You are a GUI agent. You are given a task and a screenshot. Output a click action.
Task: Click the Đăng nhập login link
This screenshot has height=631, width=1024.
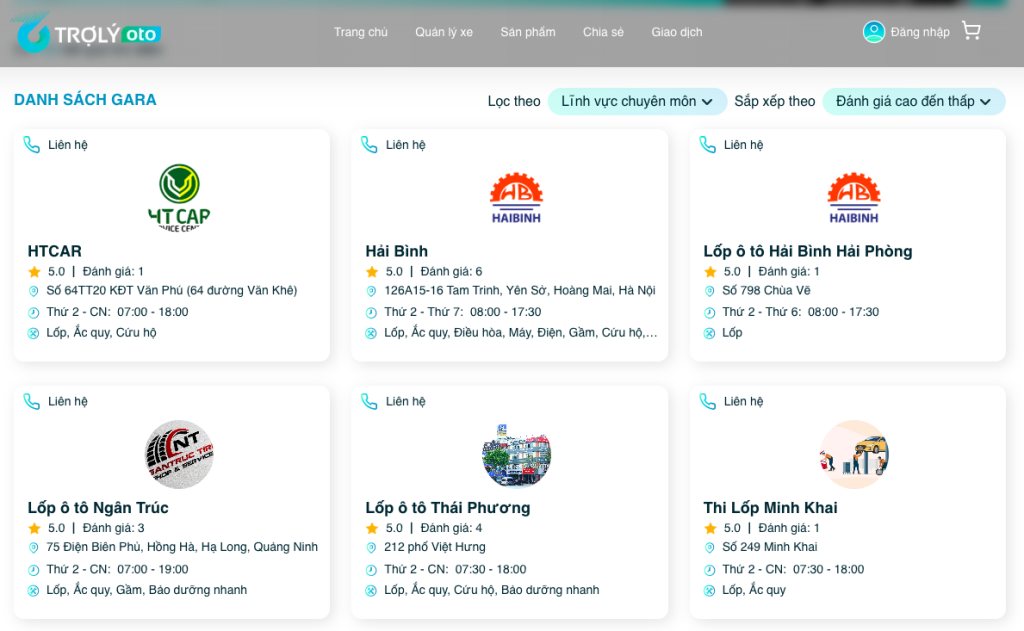[920, 32]
